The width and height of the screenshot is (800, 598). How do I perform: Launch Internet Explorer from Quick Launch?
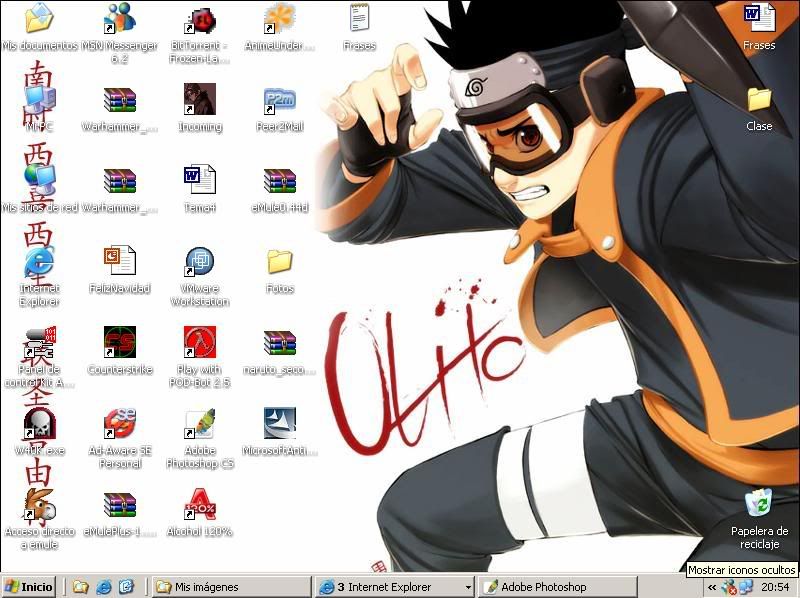pyautogui.click(x=104, y=587)
